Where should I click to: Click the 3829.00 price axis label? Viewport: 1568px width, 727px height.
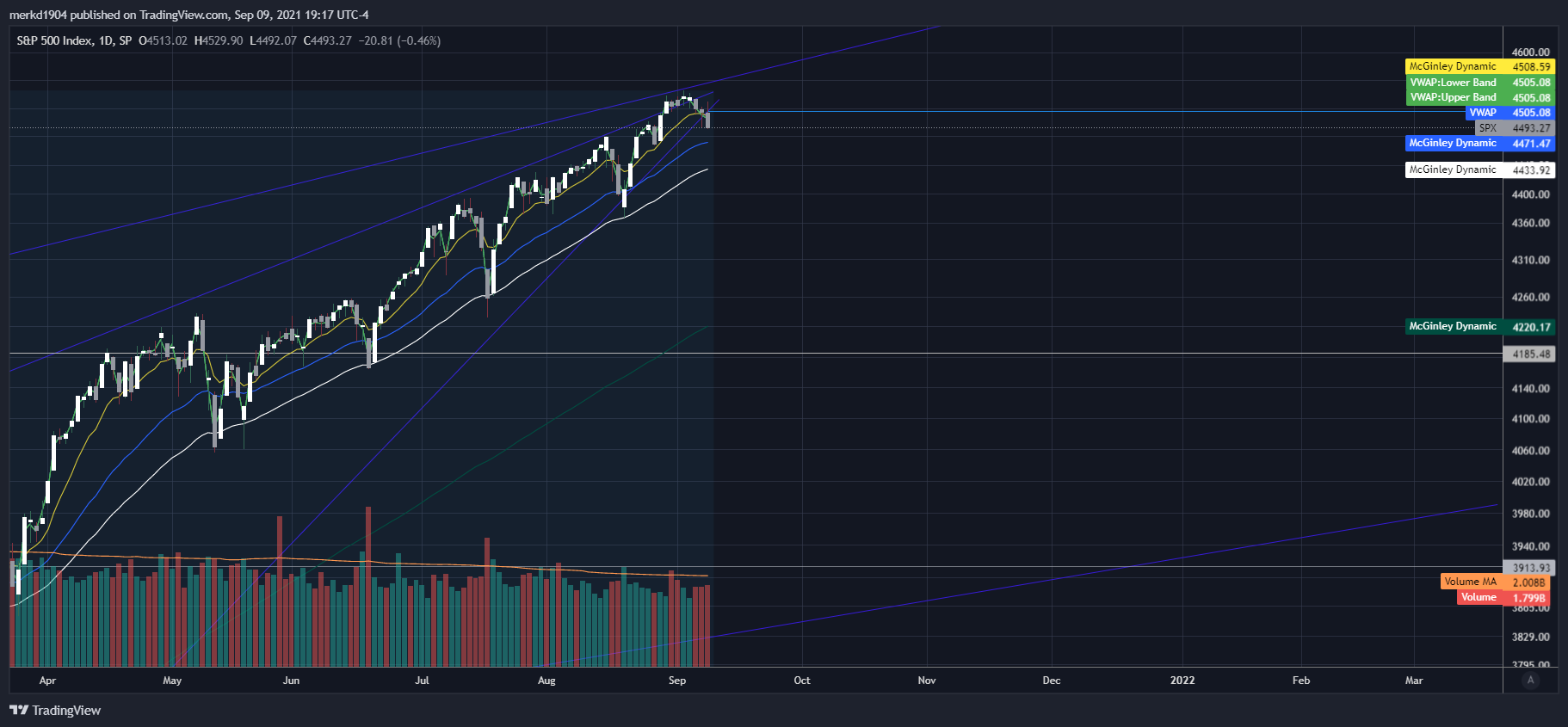[x=1531, y=638]
